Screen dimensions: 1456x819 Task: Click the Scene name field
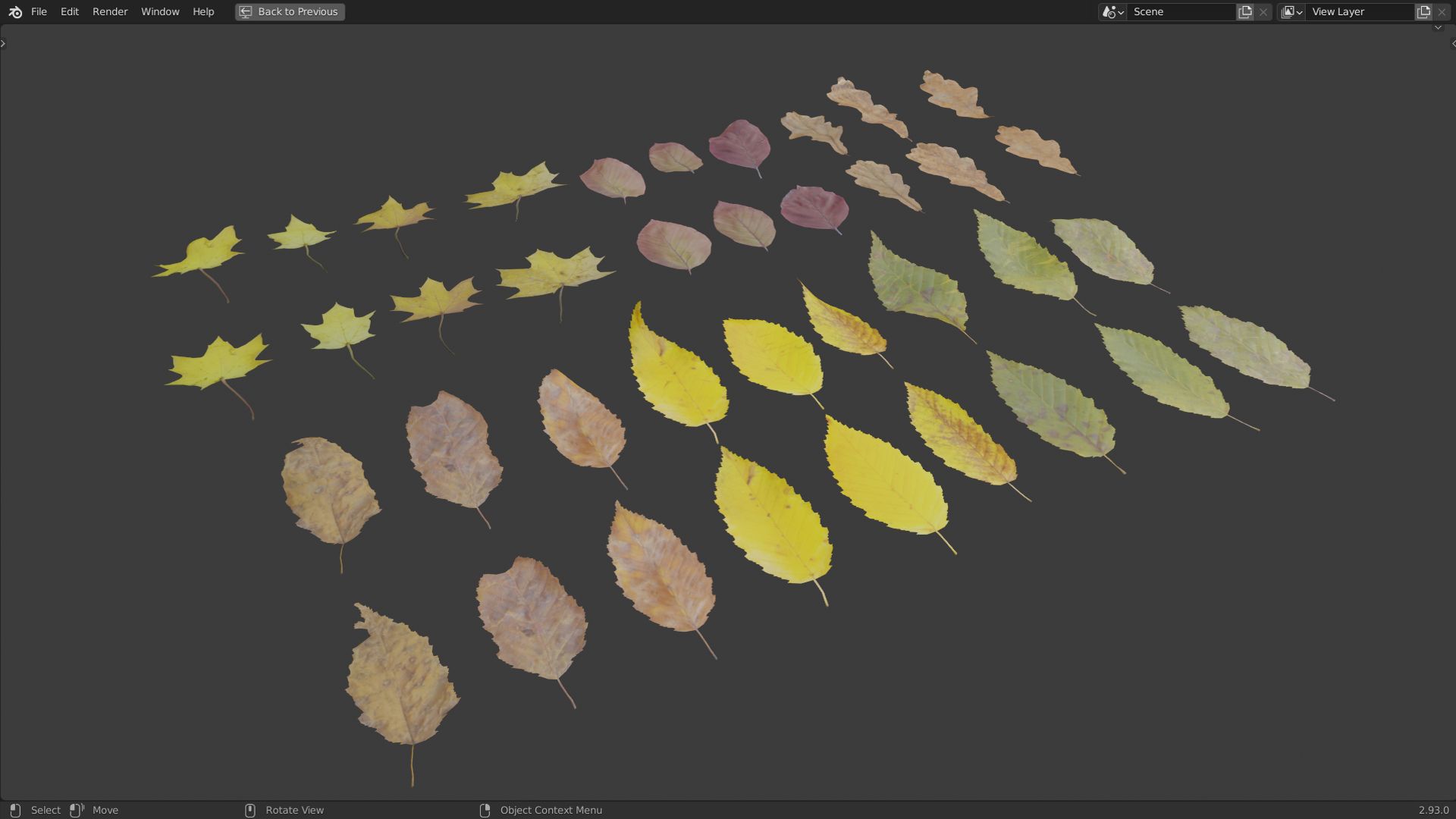[1180, 12]
